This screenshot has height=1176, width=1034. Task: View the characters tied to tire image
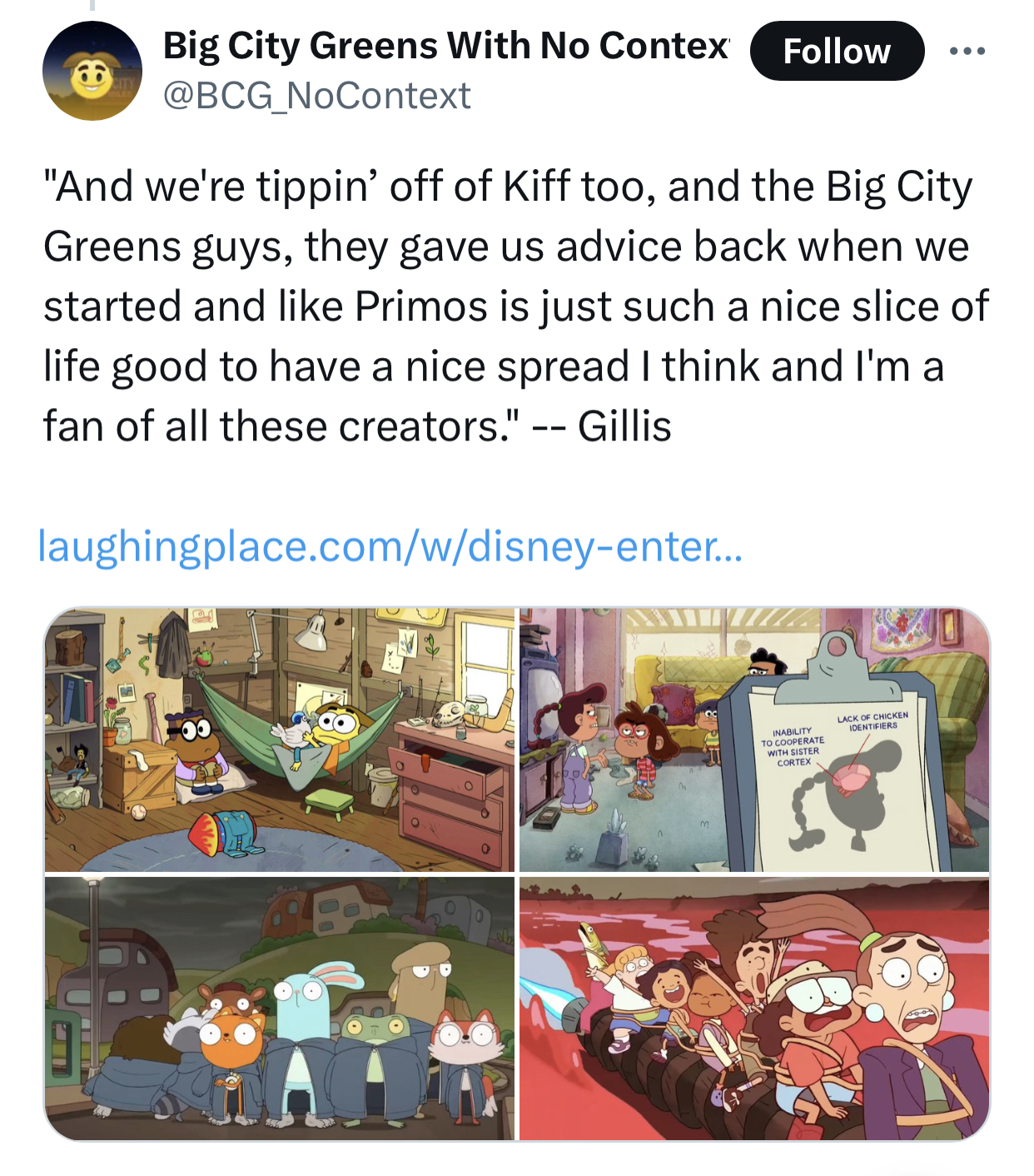754,1008
